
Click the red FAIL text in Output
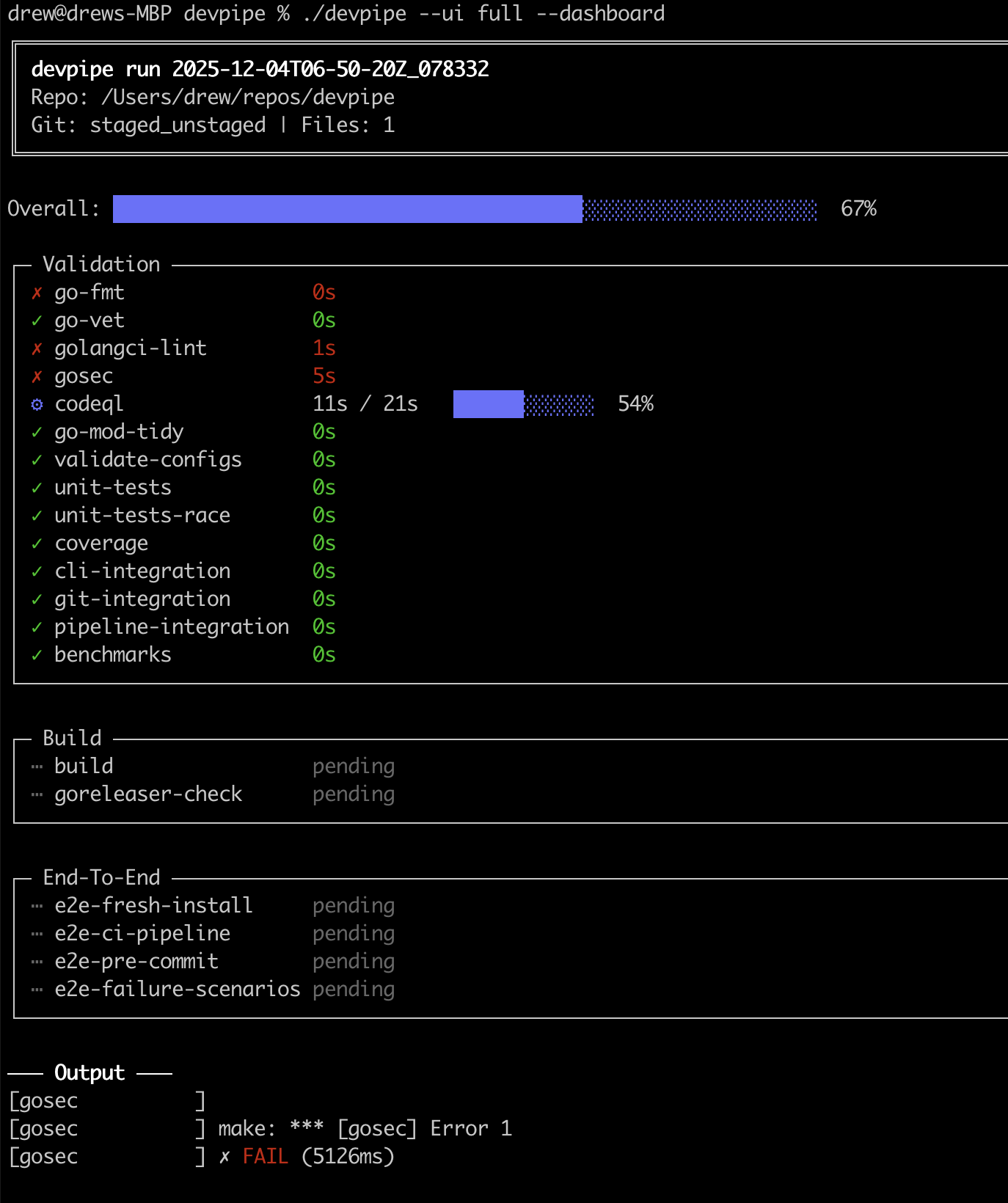[x=266, y=1157]
